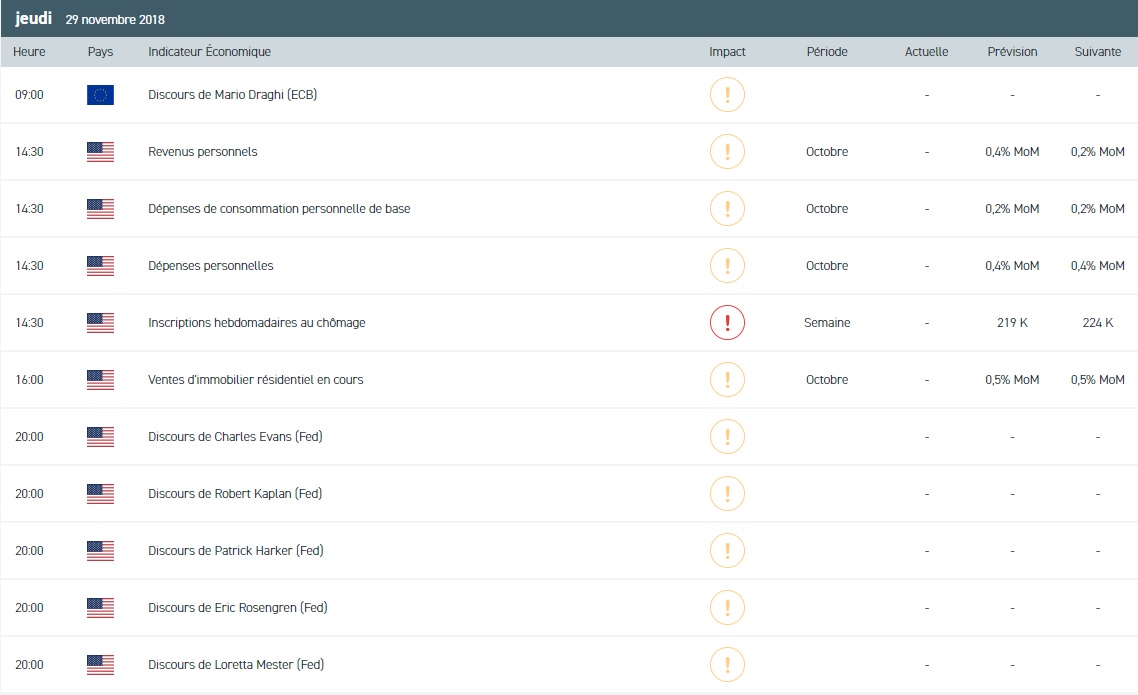
Task: Click the jeudi 29 novembre 2018 date header
Action: [90, 19]
